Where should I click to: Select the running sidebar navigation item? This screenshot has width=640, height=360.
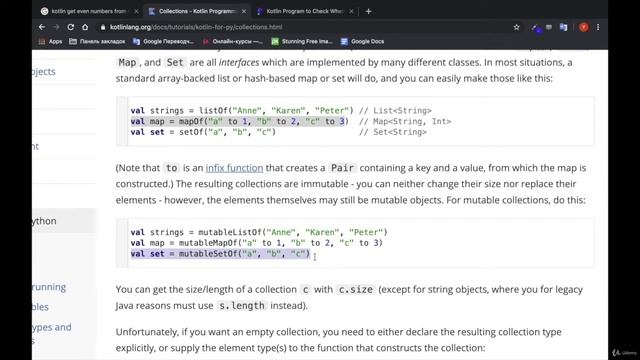coord(49,287)
